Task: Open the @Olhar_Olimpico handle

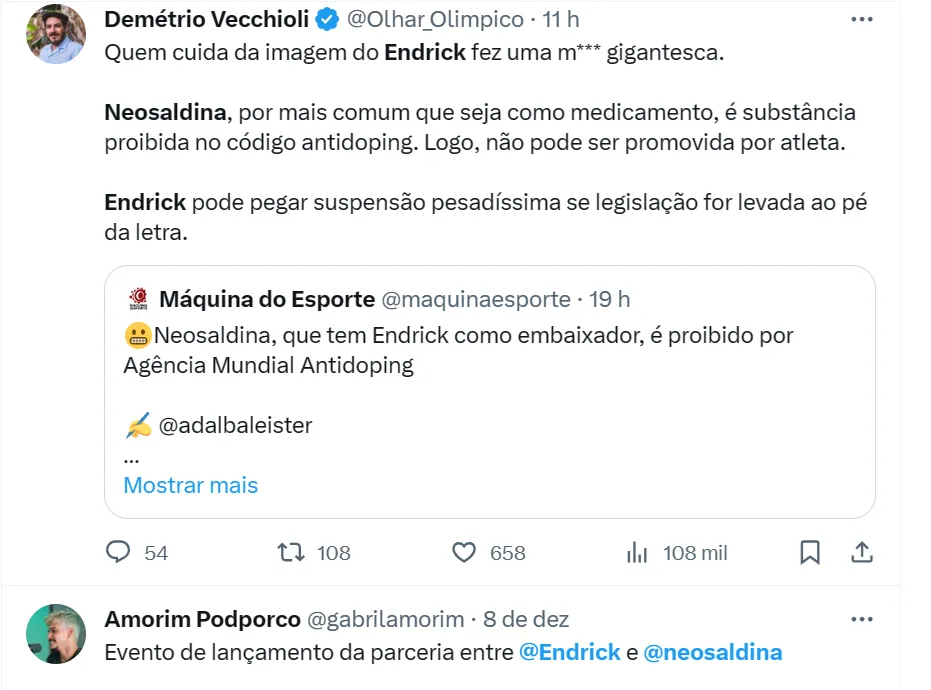Action: pyautogui.click(x=435, y=19)
